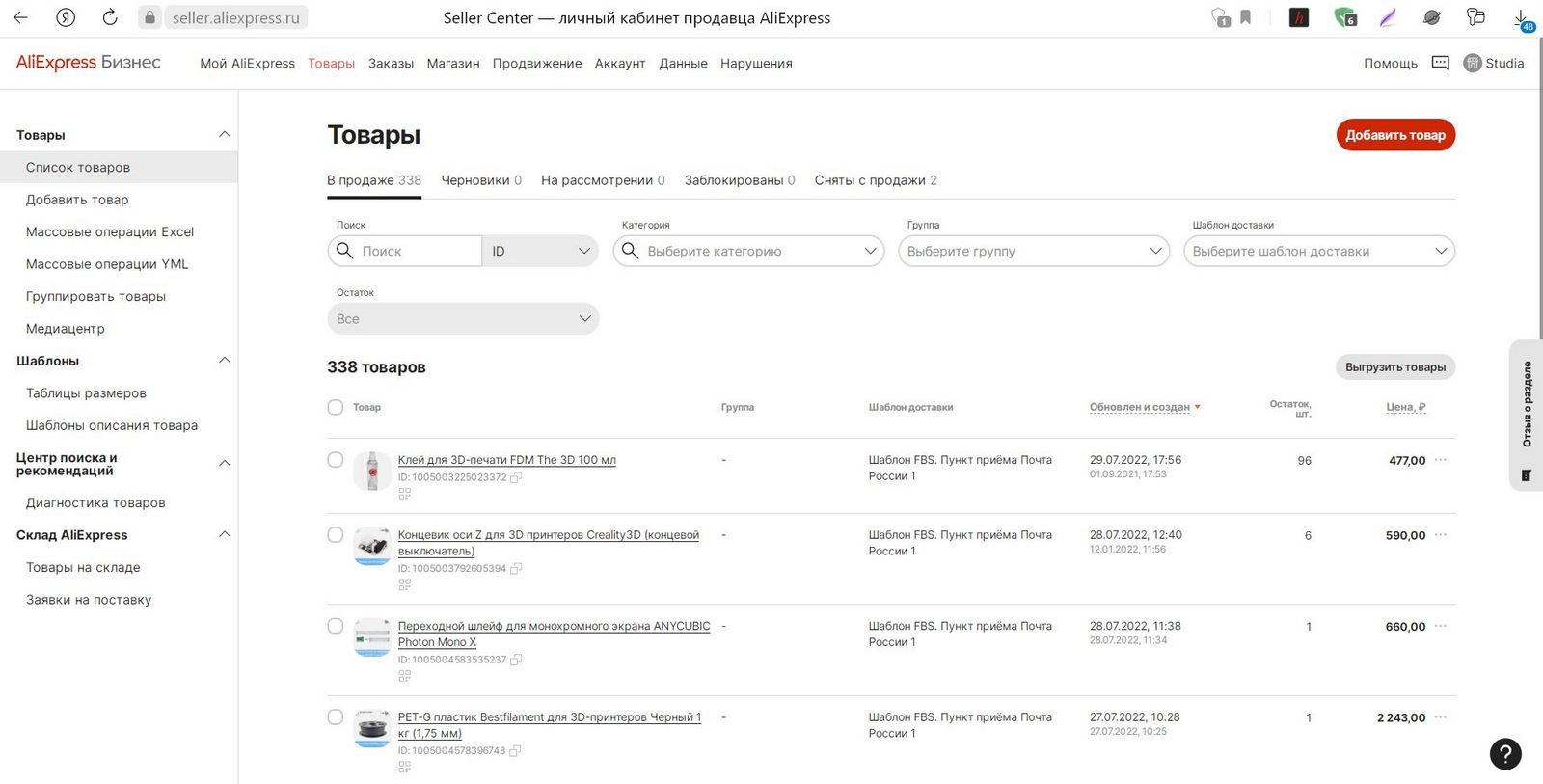Collapse the Товары sidebar section
The width and height of the screenshot is (1543, 784).
225,135
